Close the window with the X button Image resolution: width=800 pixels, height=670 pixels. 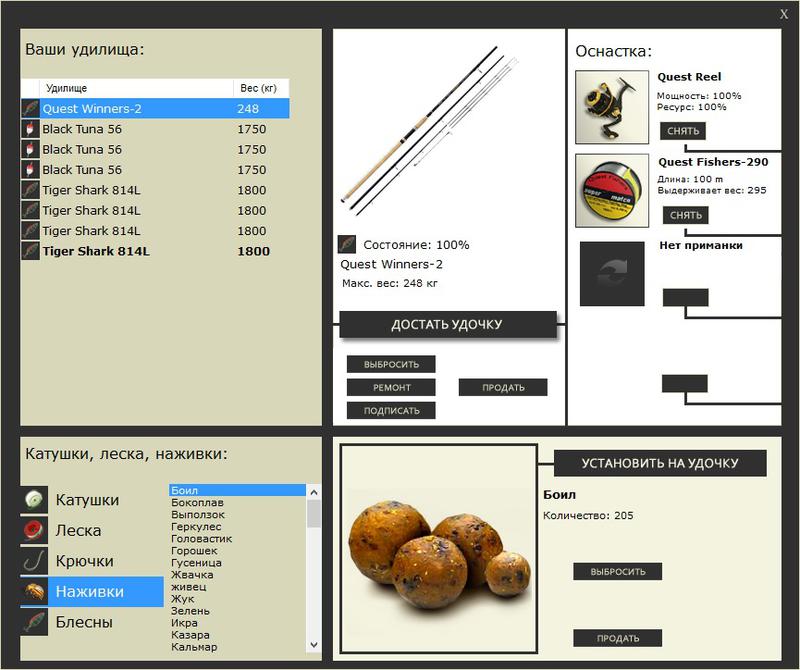[x=784, y=14]
